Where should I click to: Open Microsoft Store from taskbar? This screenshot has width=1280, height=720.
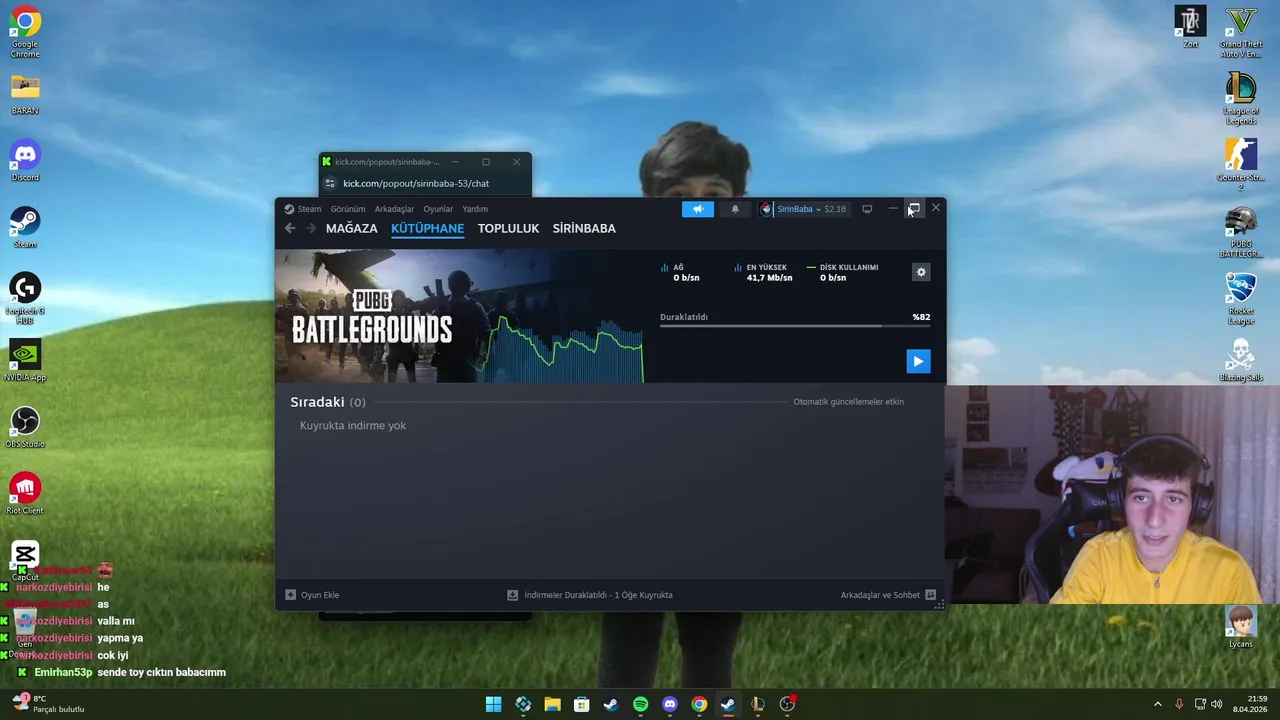581,704
